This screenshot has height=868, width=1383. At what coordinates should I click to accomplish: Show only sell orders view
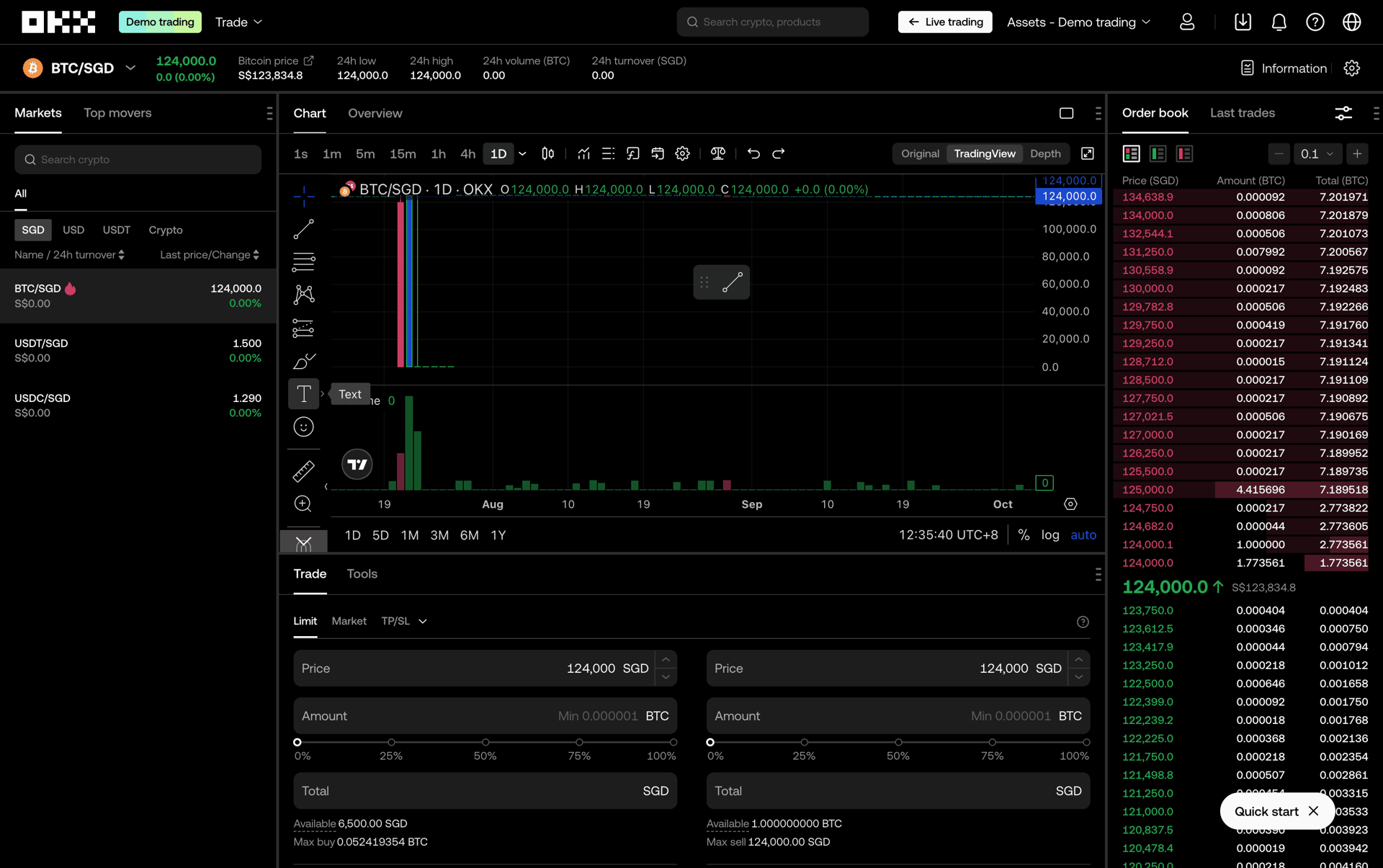[1184, 153]
